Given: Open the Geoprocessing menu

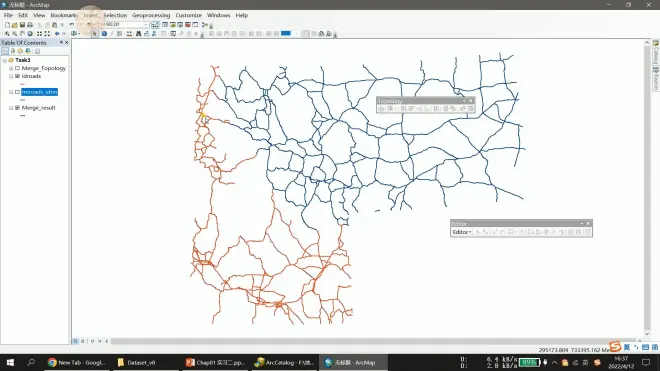Looking at the screenshot, I should tap(151, 15).
